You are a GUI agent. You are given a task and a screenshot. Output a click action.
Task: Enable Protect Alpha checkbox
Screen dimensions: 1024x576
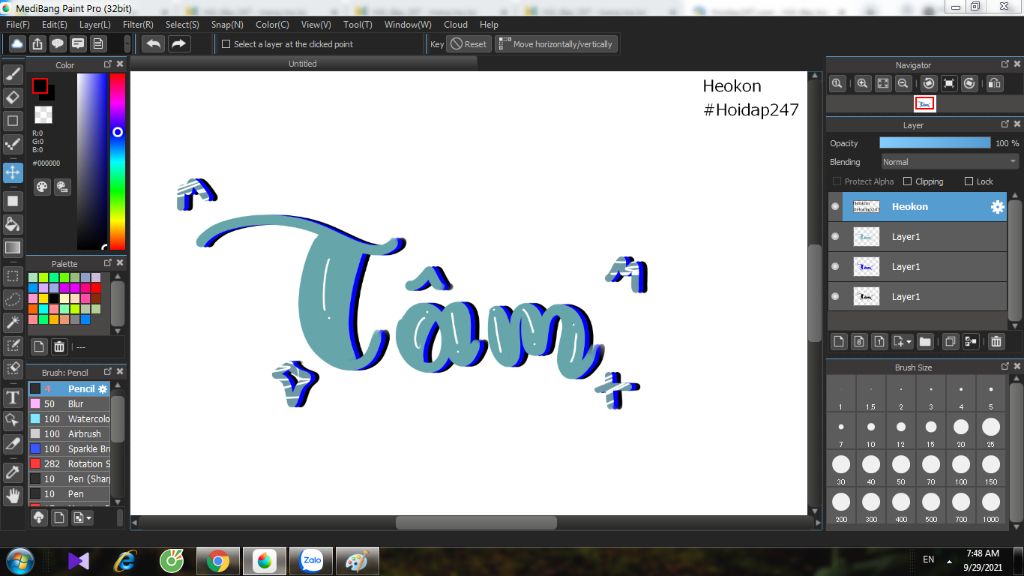tap(837, 182)
